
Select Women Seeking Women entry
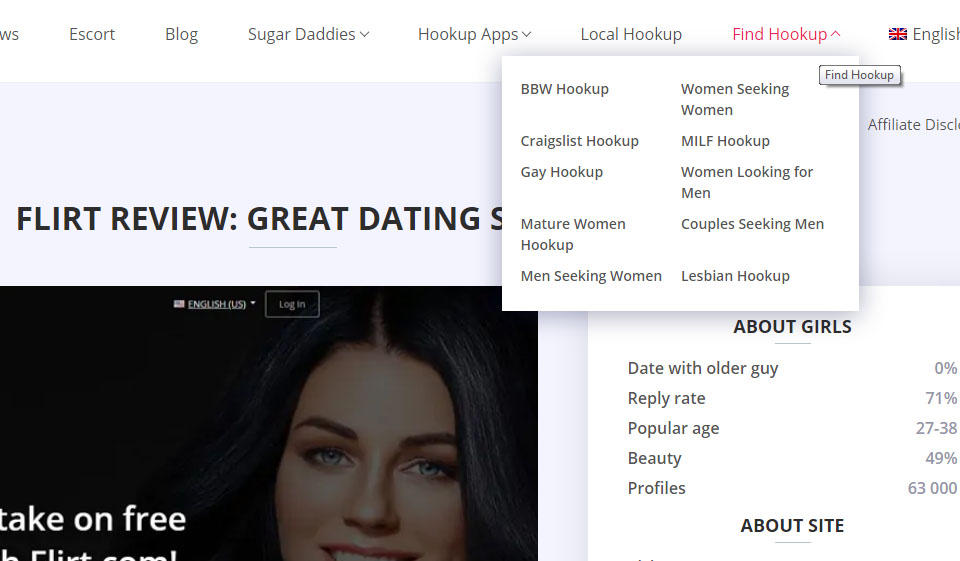pos(735,99)
